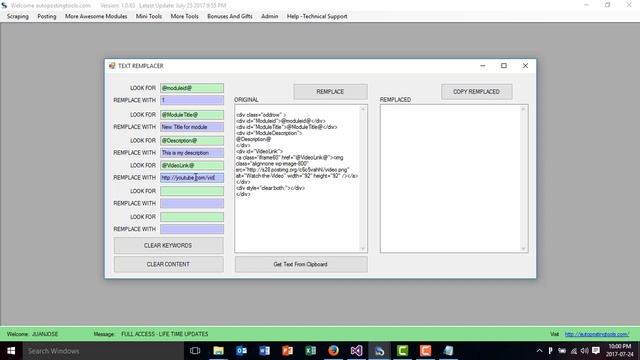Image resolution: width=640 pixels, height=360 pixels.
Task: Focus the @moduleid@ look-for field
Action: click(x=192, y=88)
